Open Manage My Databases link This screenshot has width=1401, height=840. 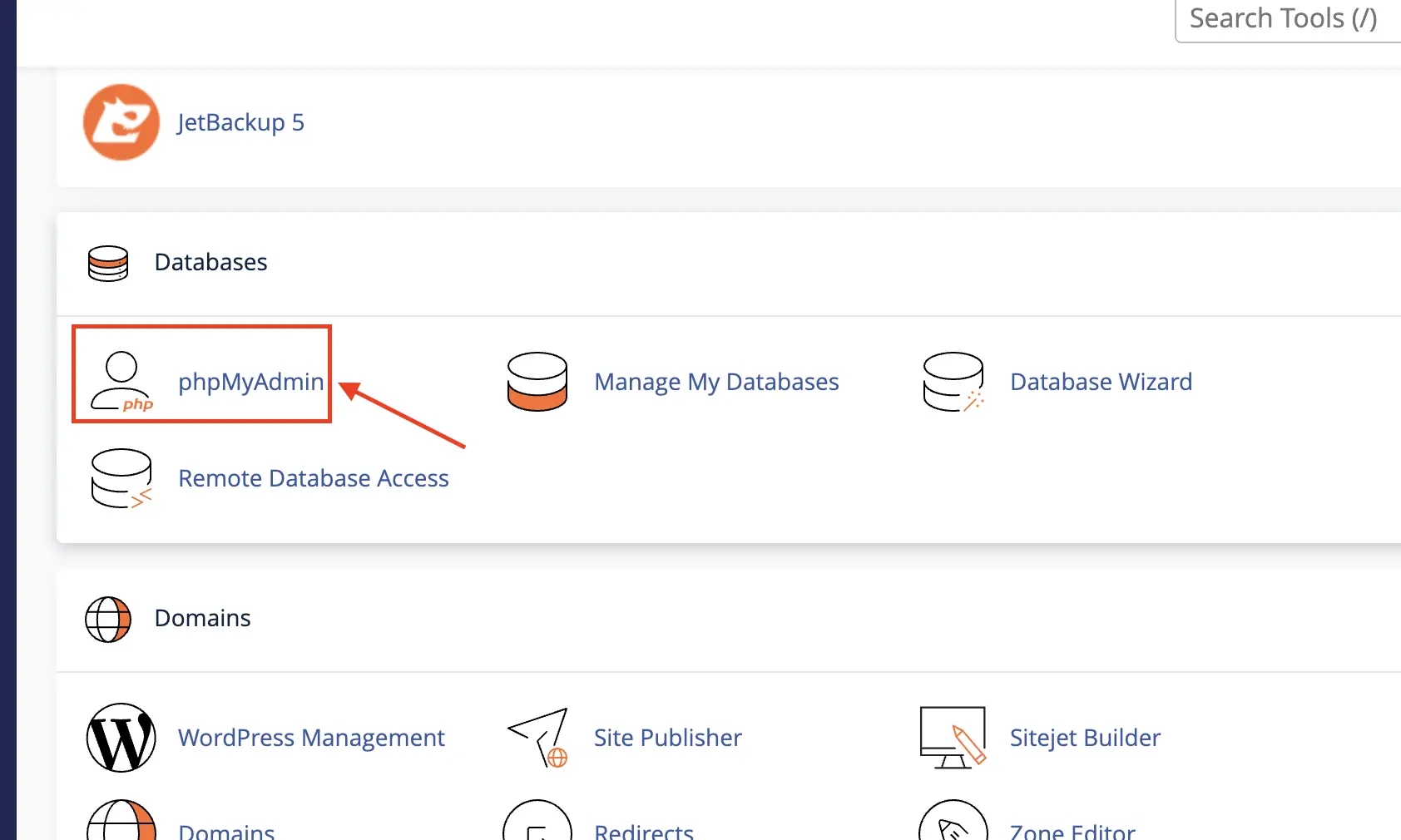tap(715, 382)
